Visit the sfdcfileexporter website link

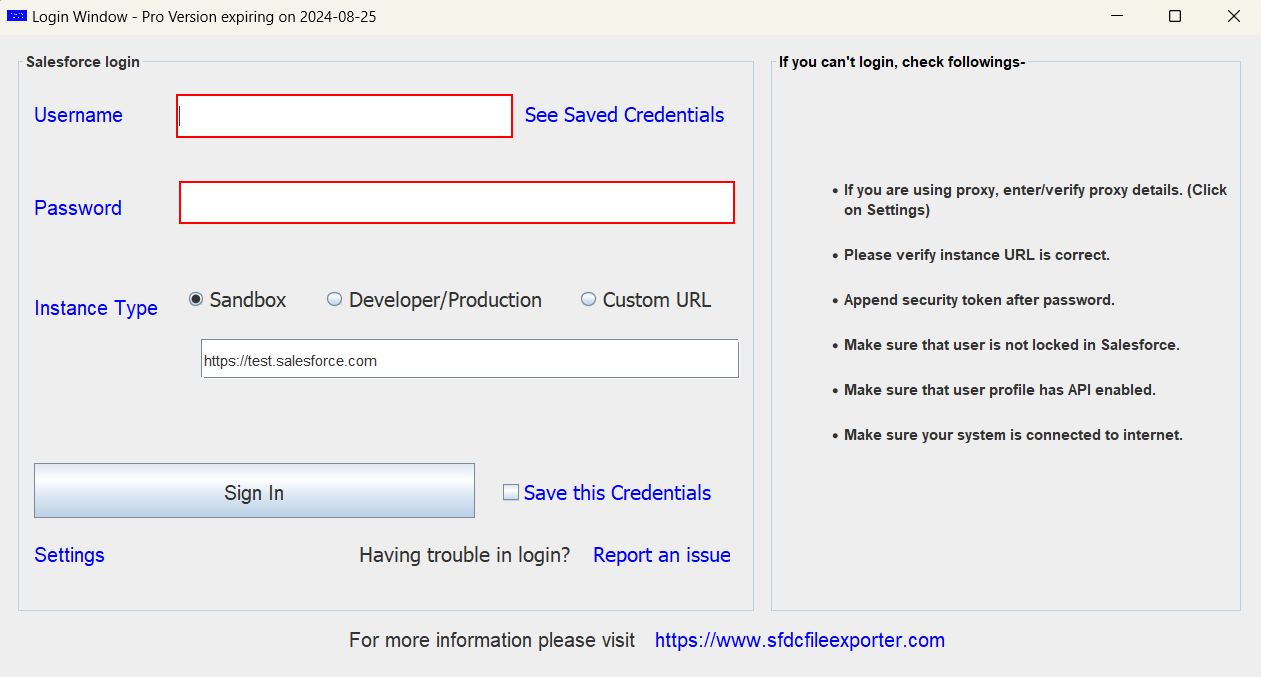tap(799, 640)
